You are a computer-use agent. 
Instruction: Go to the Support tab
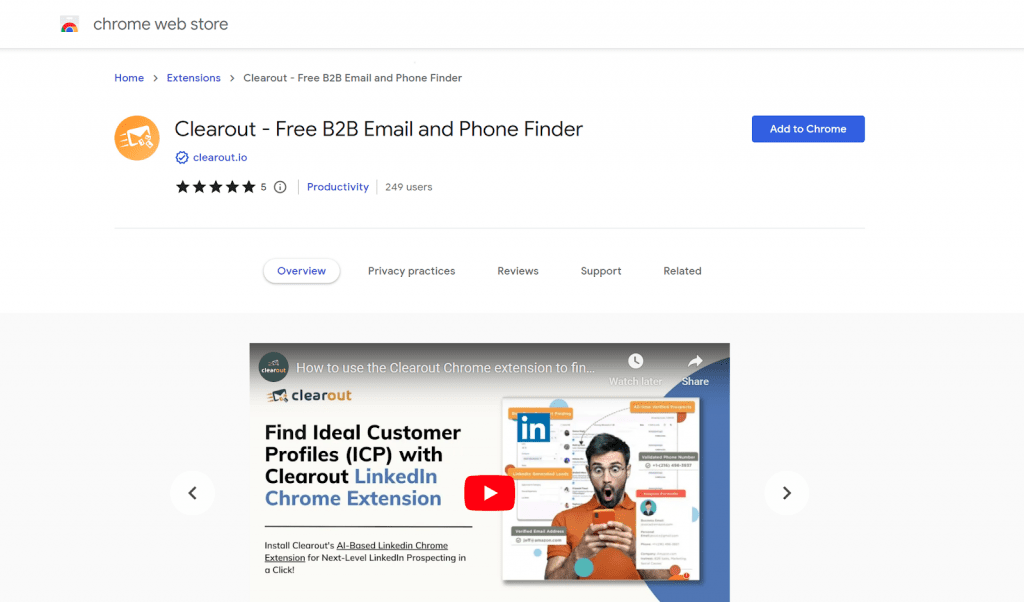click(x=601, y=271)
